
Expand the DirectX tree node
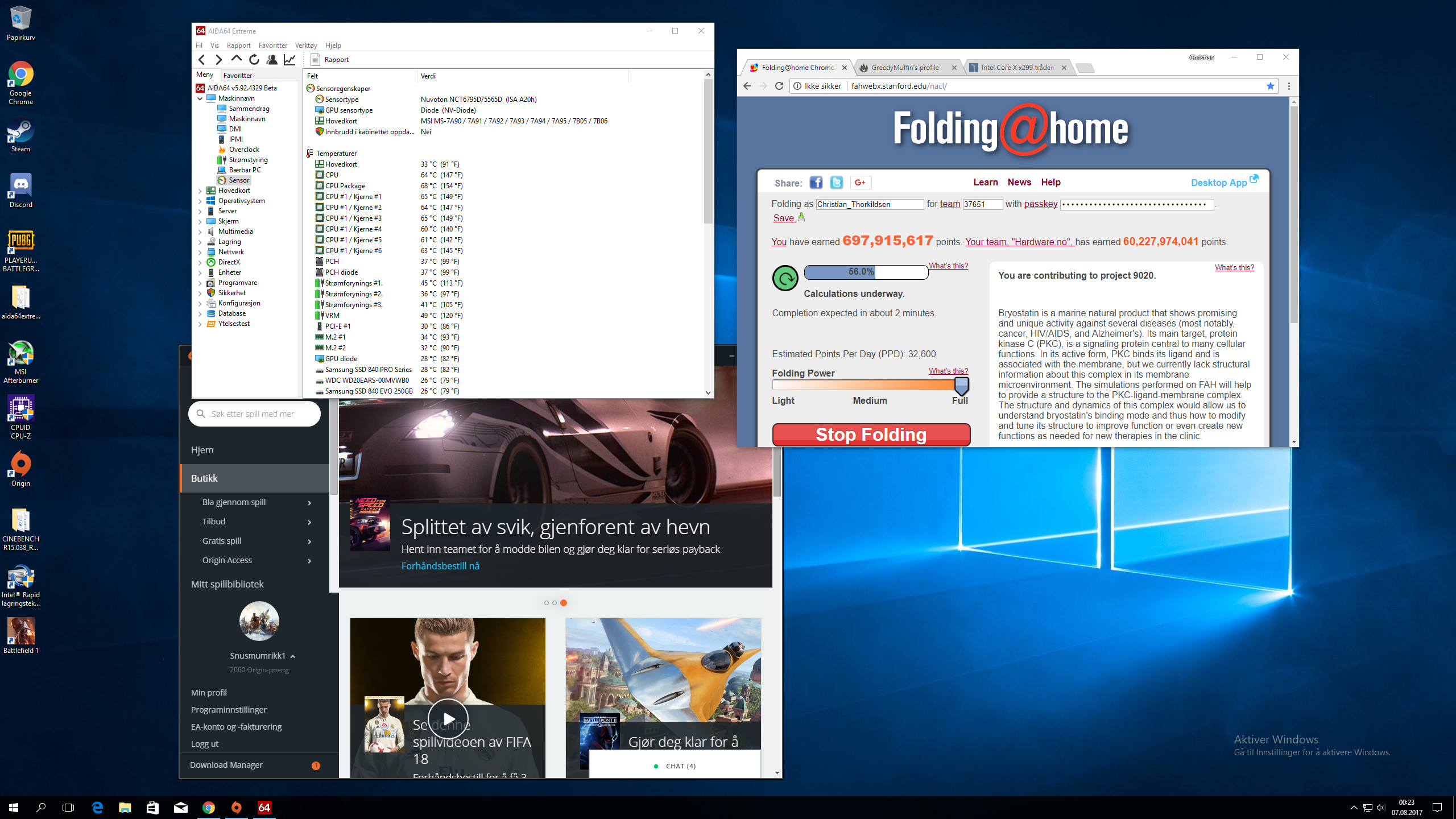pos(200,262)
